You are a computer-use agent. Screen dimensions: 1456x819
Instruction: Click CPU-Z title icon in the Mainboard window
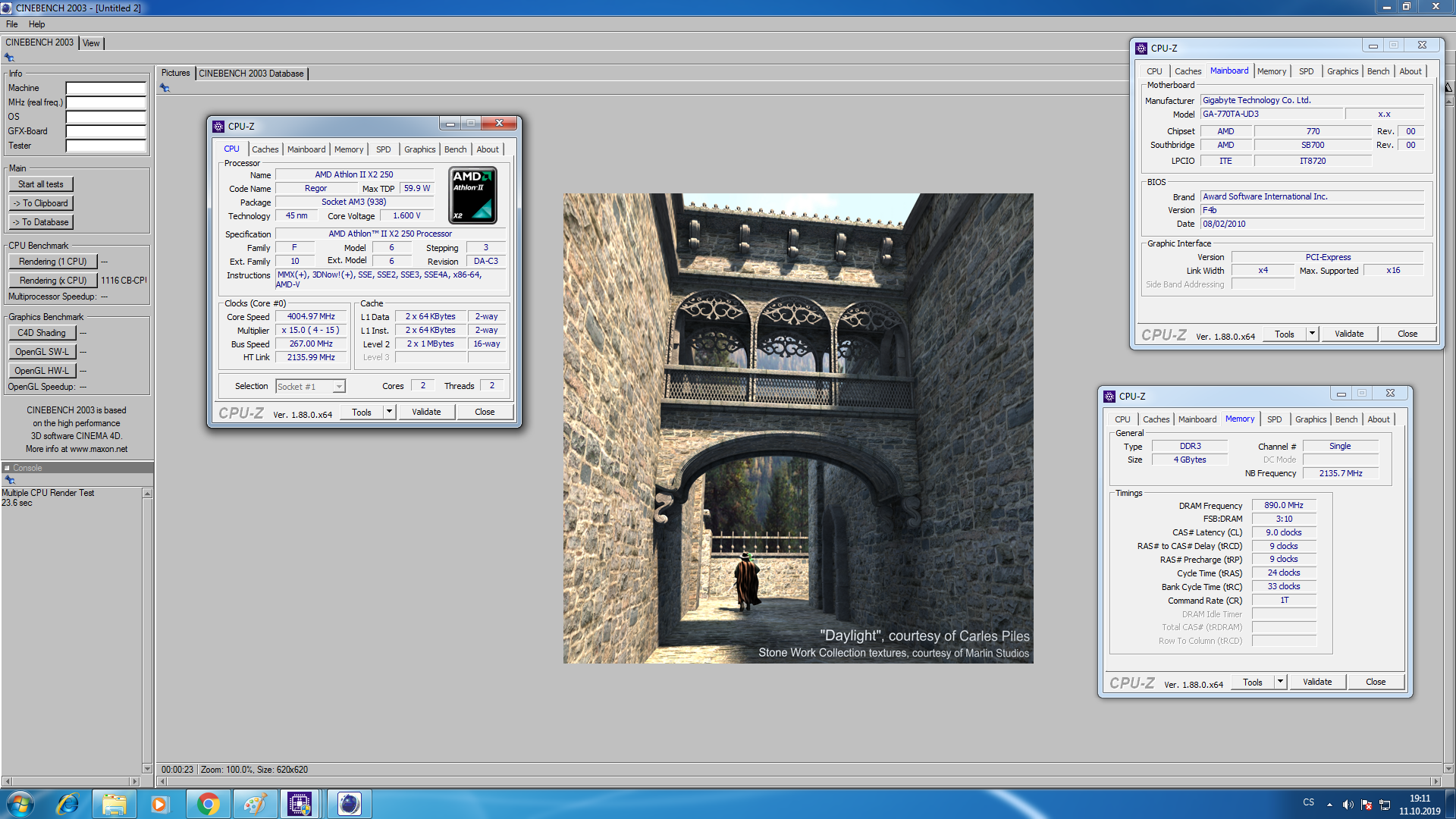pos(1141,49)
